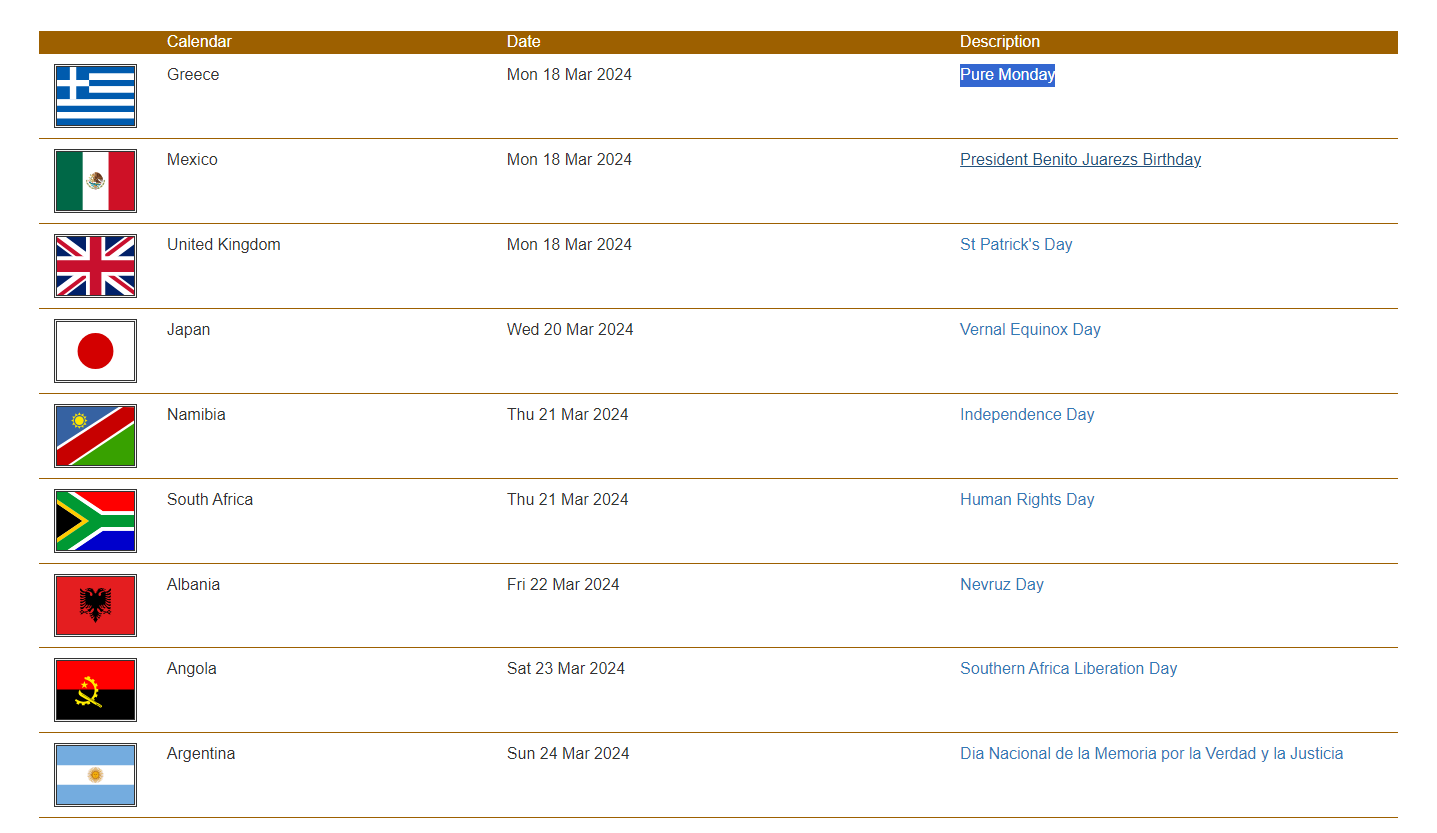Open President Benito Juarezs Birthday link
Image resolution: width=1437 pixels, height=833 pixels.
point(1080,160)
